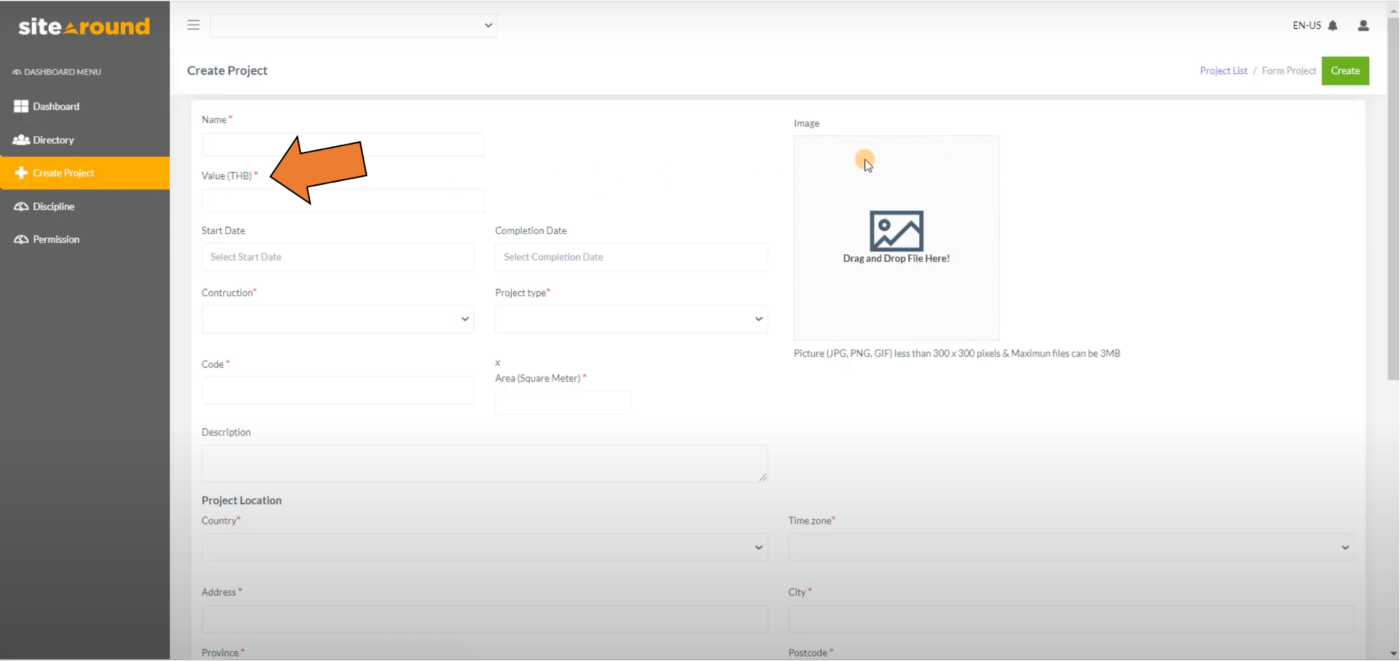This screenshot has width=1400, height=661.
Task: Click inside the Description text area
Action: (484, 463)
